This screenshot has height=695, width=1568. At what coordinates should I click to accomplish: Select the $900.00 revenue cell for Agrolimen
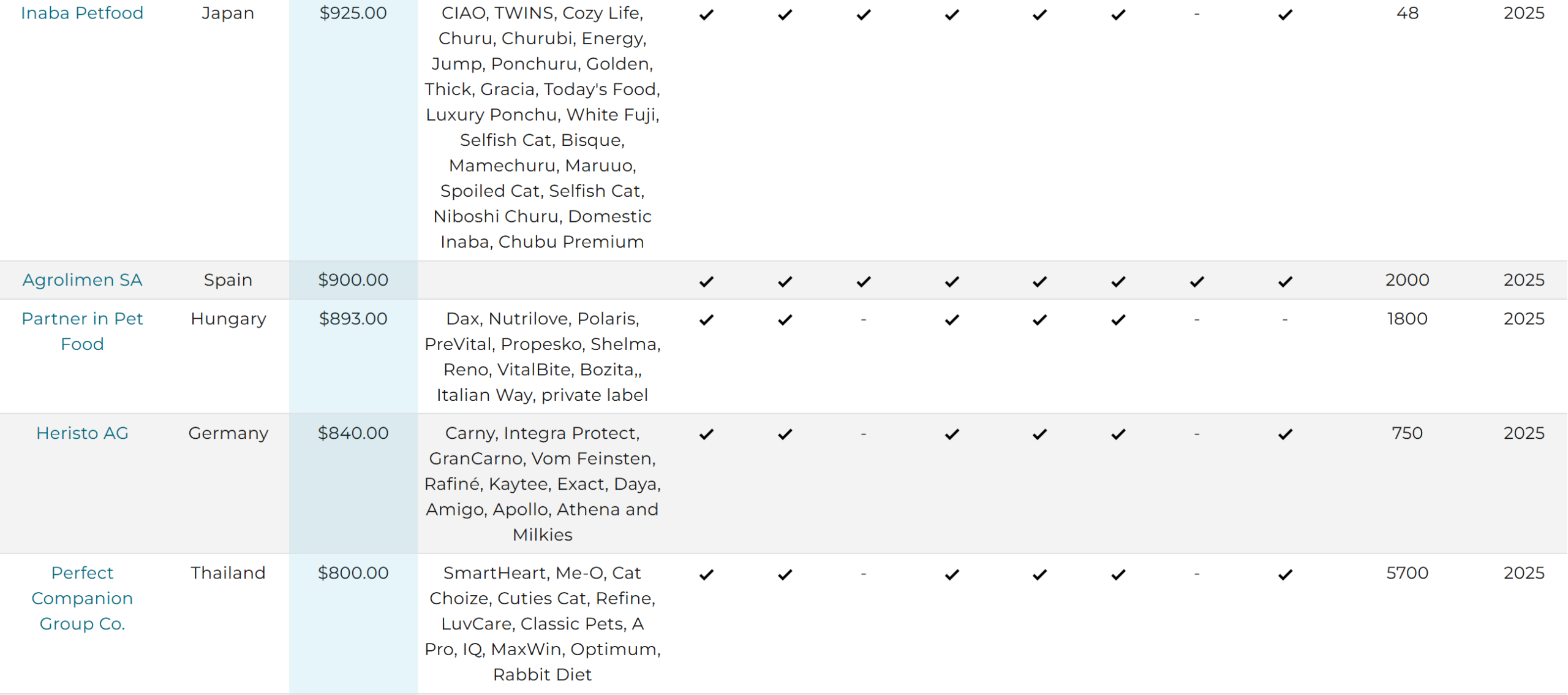[353, 280]
